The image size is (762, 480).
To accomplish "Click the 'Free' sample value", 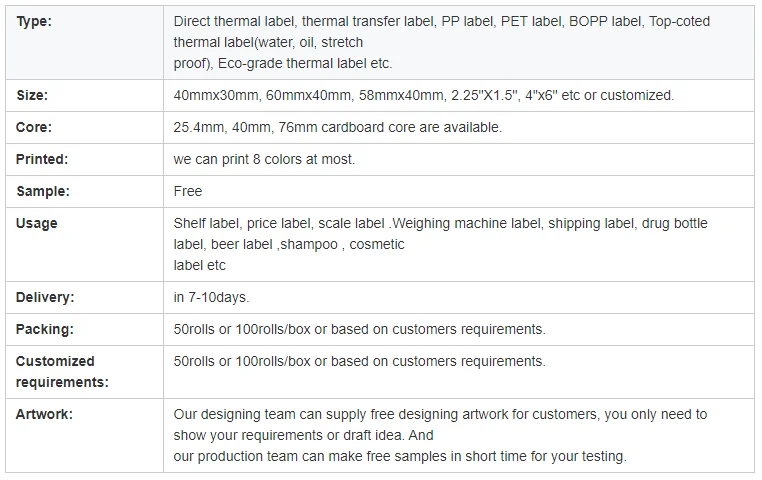I will tap(188, 191).
